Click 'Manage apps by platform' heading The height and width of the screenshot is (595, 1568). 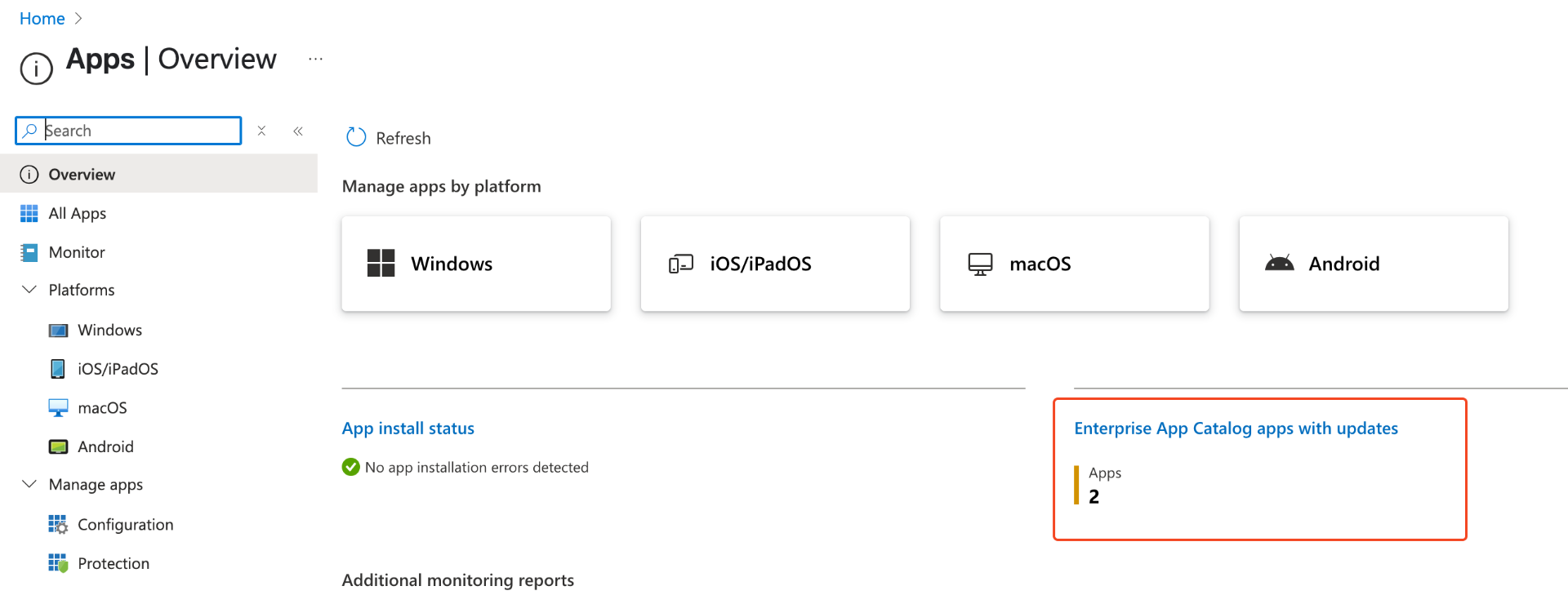442,186
